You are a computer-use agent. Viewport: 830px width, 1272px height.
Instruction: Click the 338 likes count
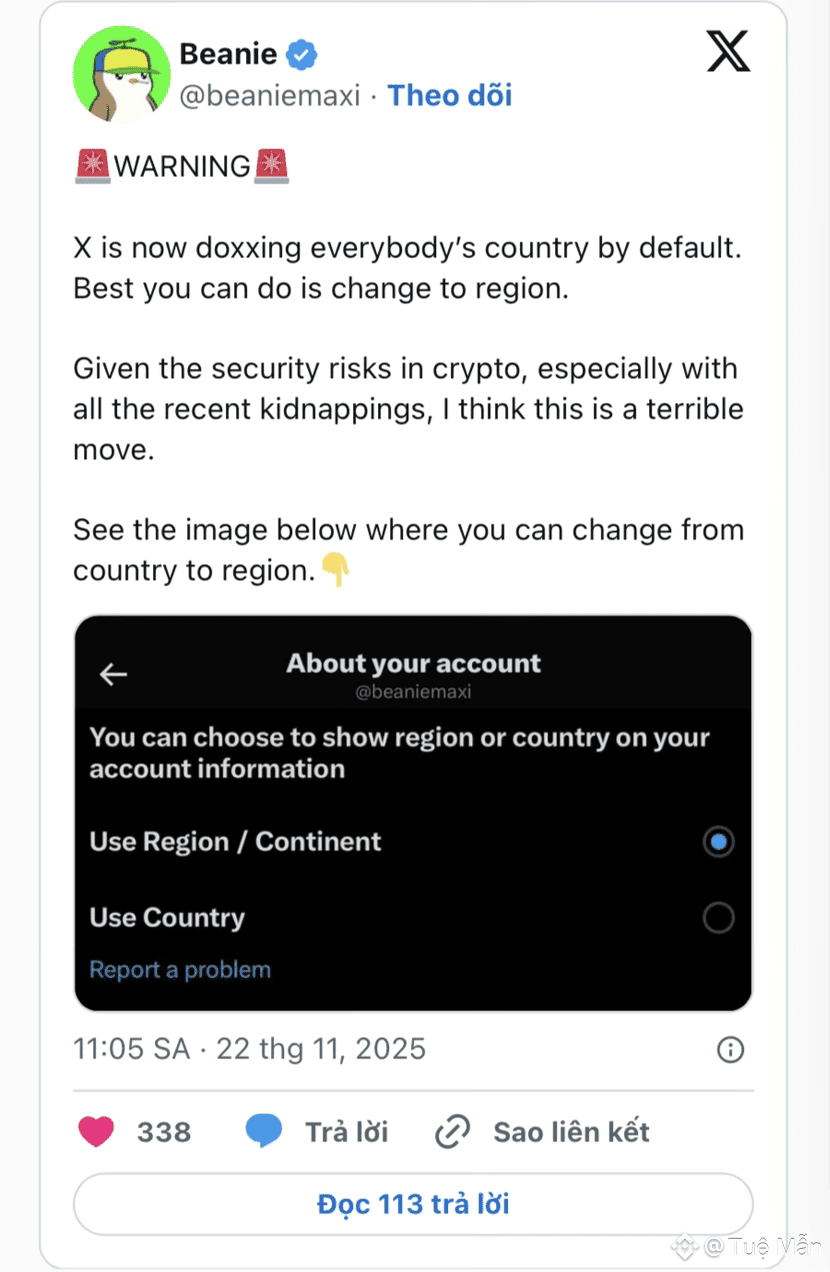[x=164, y=1132]
